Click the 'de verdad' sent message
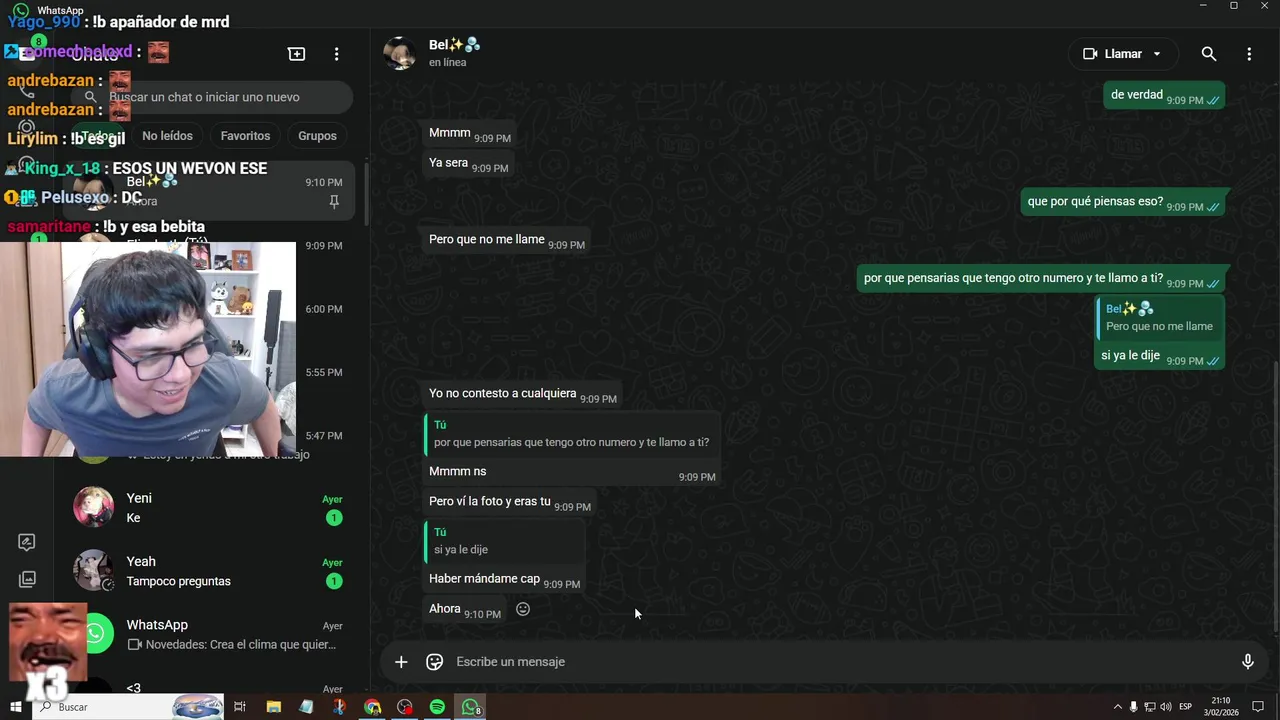 pos(1165,95)
